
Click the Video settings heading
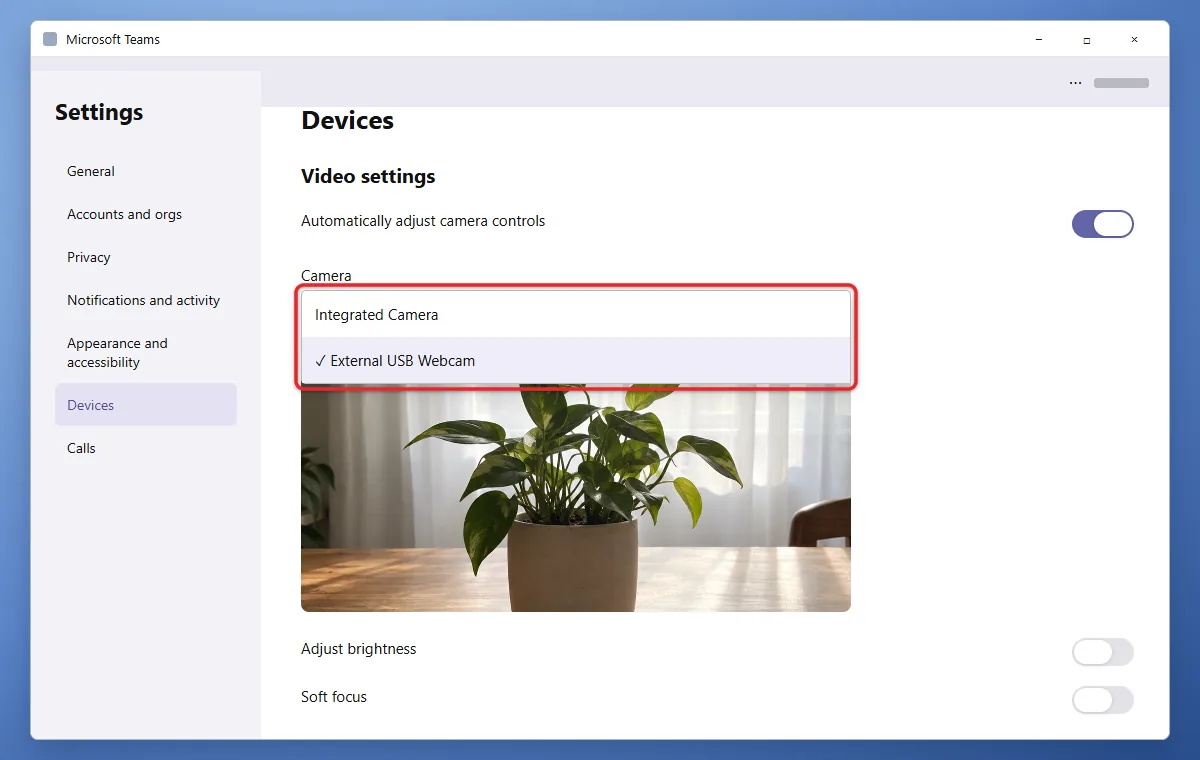point(368,176)
